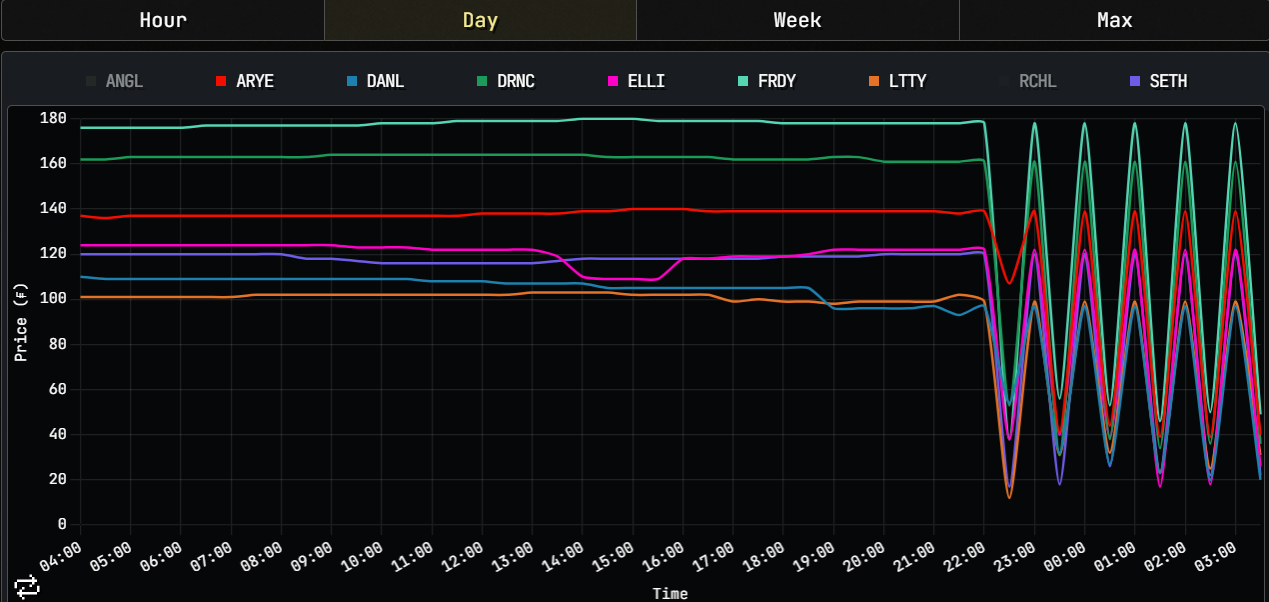Click the blue DANL legend color box

351,81
